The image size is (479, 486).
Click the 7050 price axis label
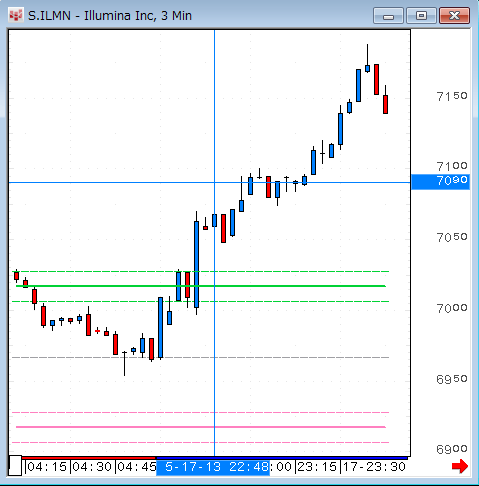pyautogui.click(x=452, y=237)
